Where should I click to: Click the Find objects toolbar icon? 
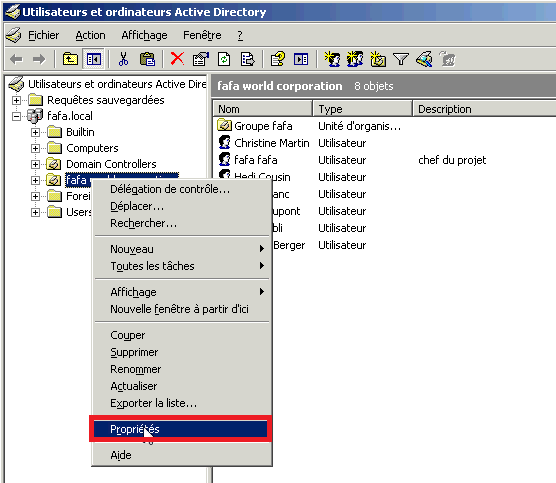click(424, 59)
